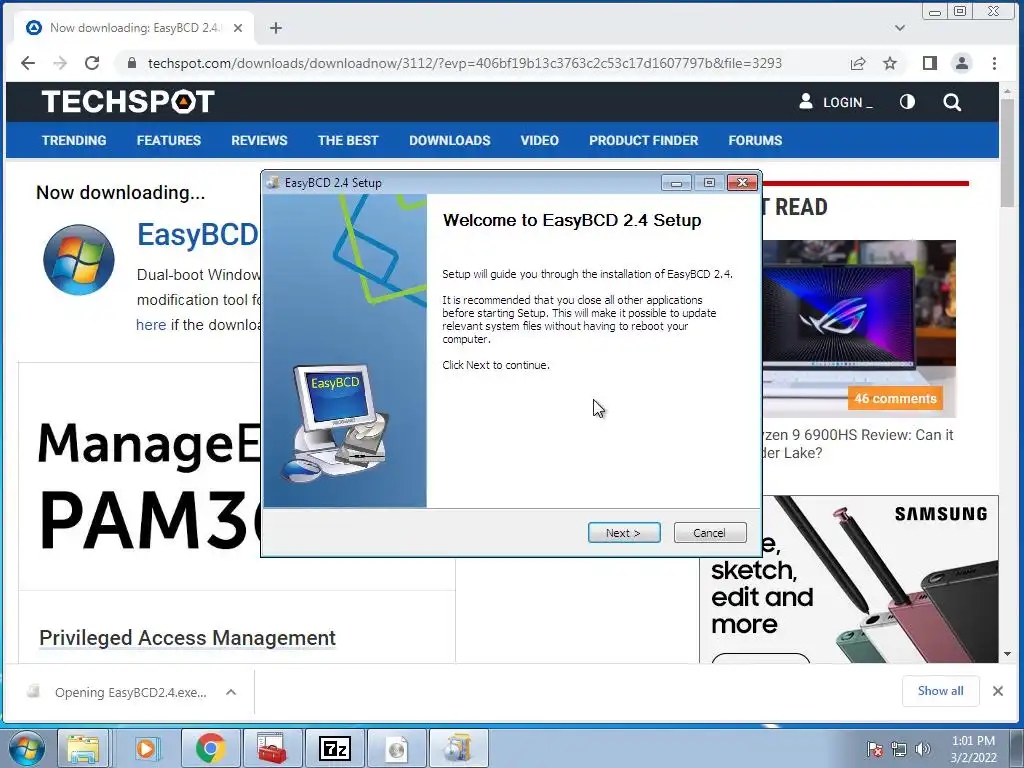Click the forward navigation arrow

click(60, 63)
